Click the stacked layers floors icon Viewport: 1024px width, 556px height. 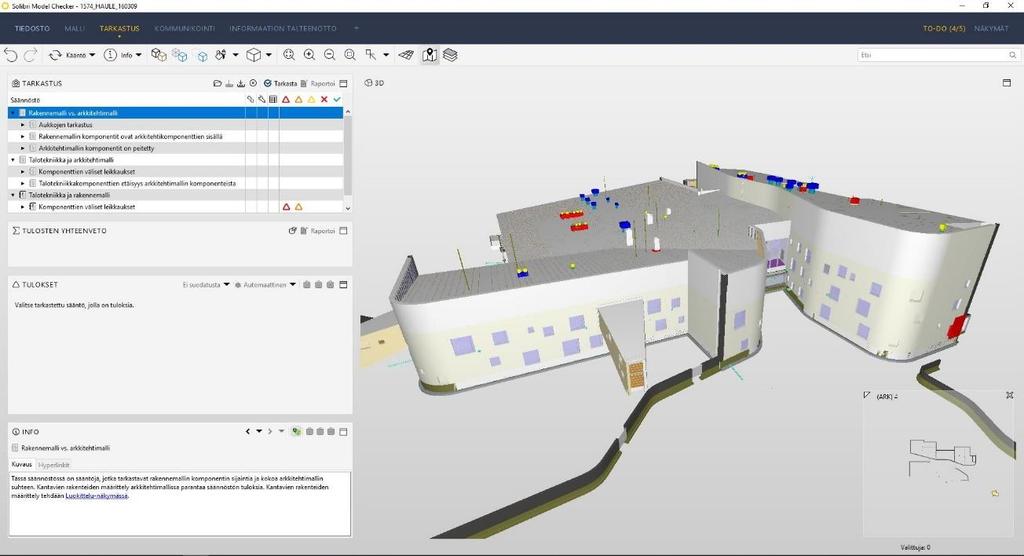coord(450,55)
